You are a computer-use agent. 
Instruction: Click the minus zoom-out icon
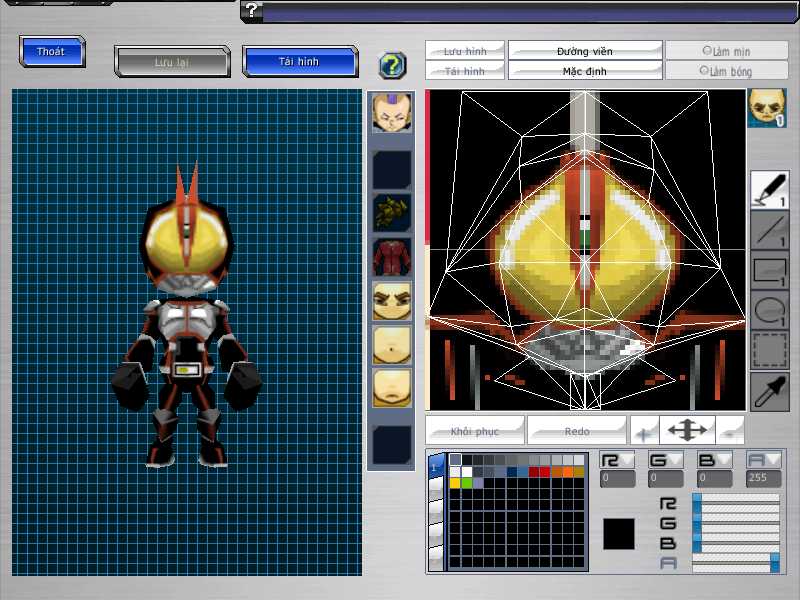pyautogui.click(x=730, y=431)
